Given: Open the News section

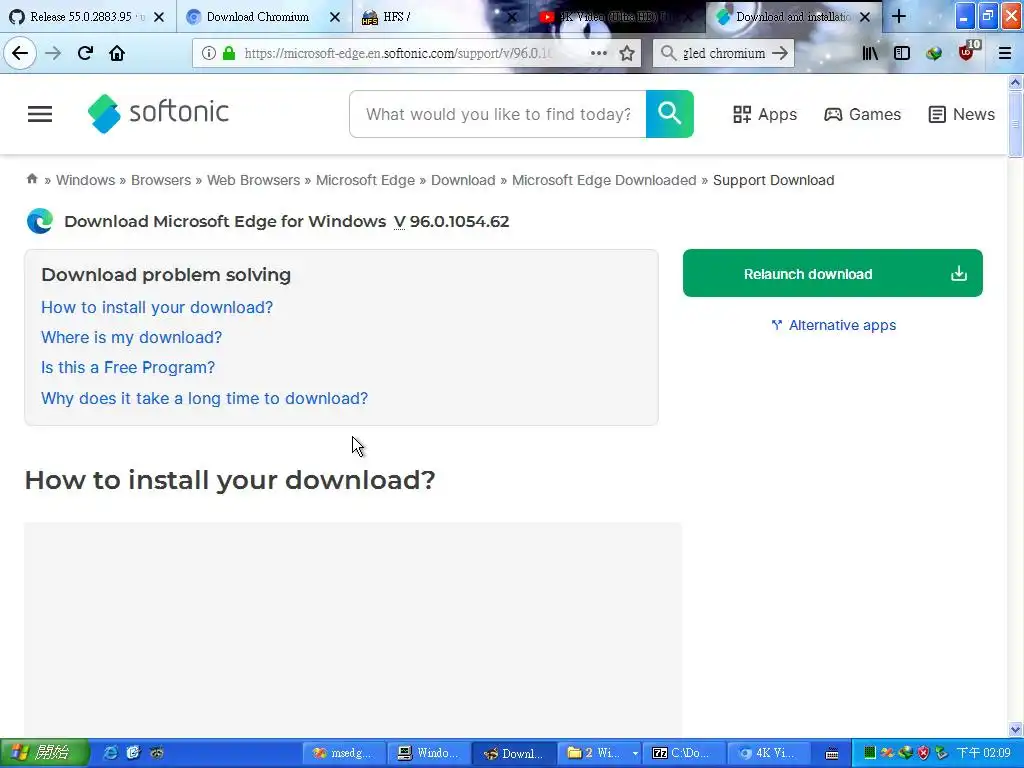Looking at the screenshot, I should point(961,114).
